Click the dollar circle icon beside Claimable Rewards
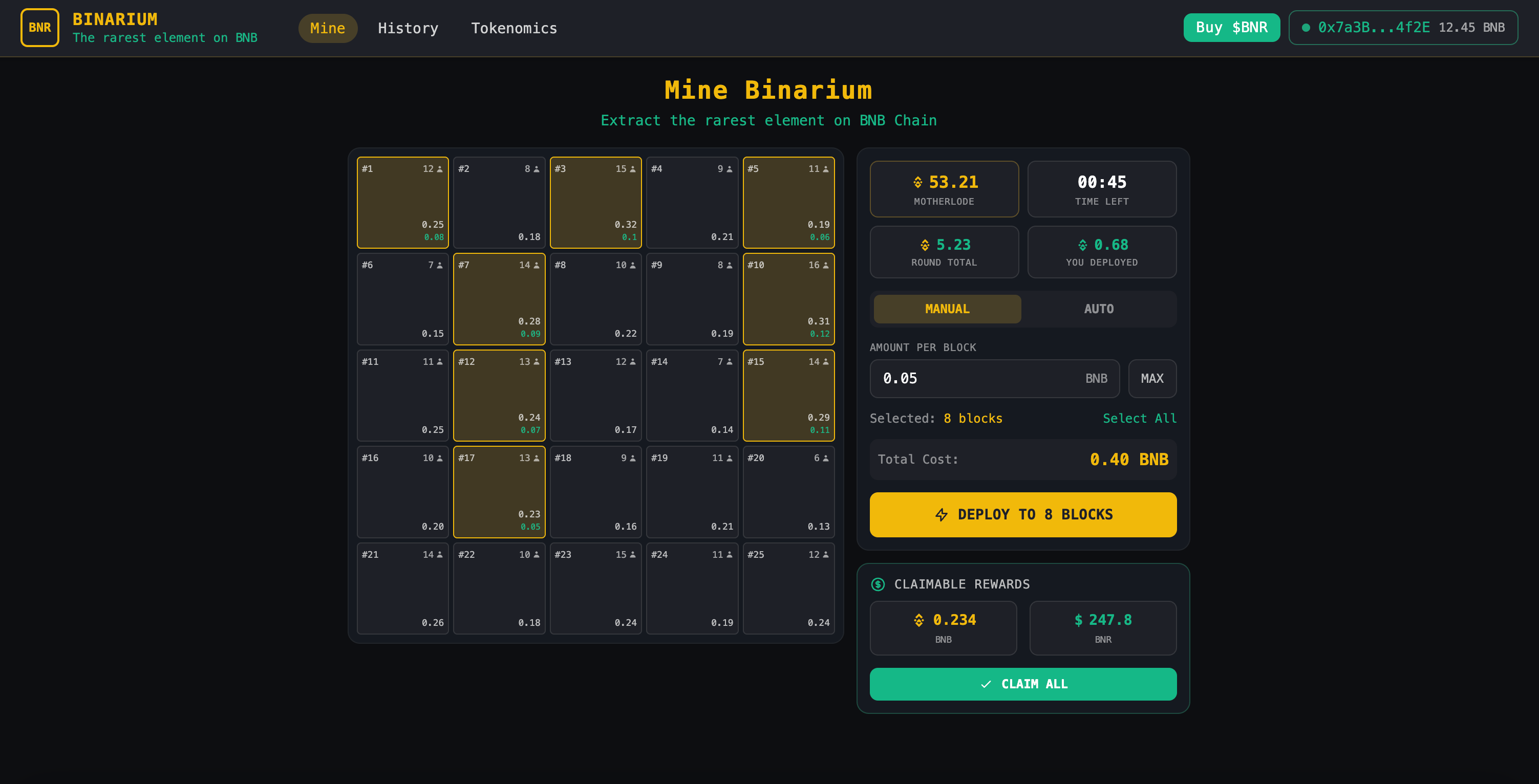 (x=878, y=584)
